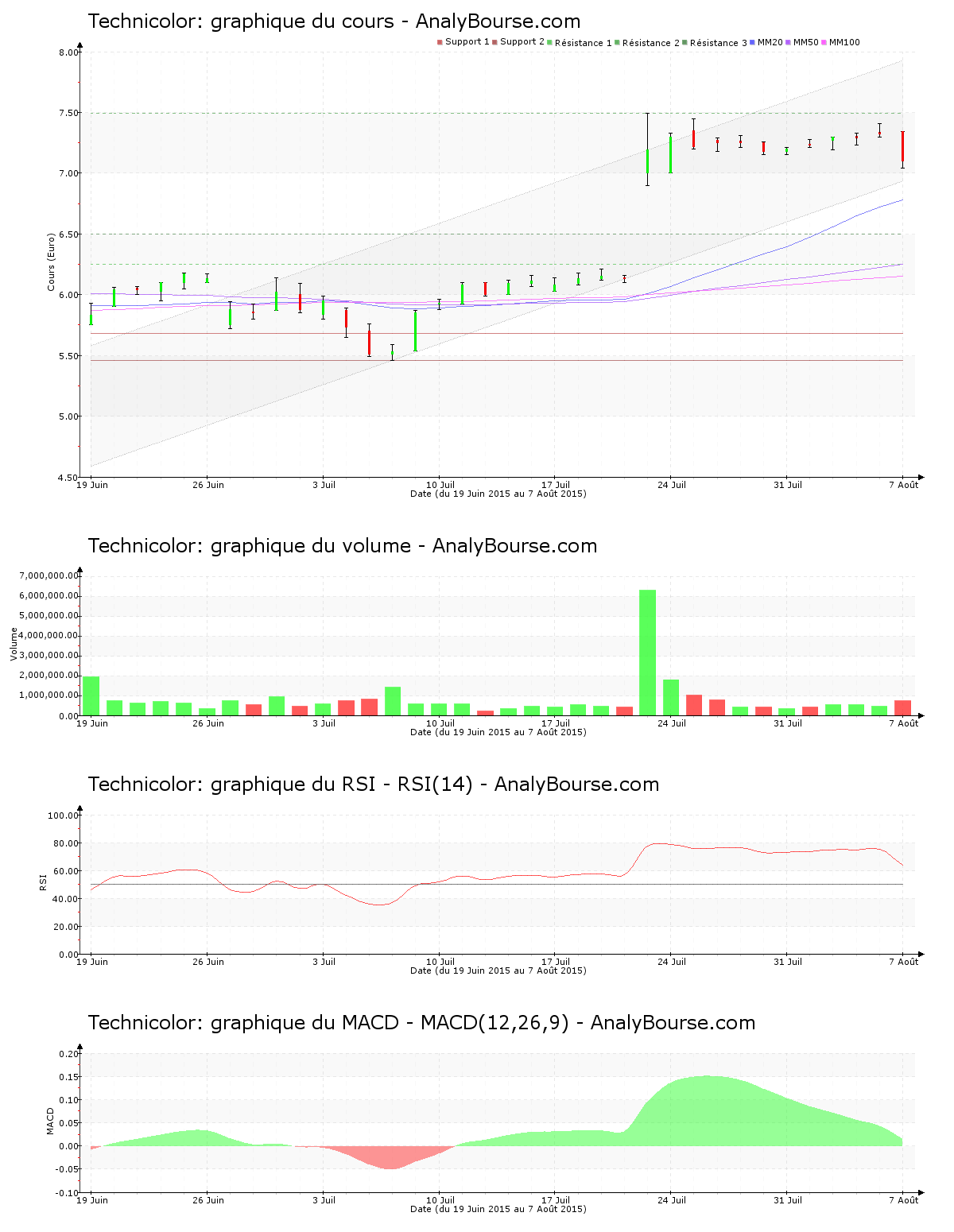Click the 8.00 value on price axis
Screen dimensions: 954x1232
click(68, 52)
